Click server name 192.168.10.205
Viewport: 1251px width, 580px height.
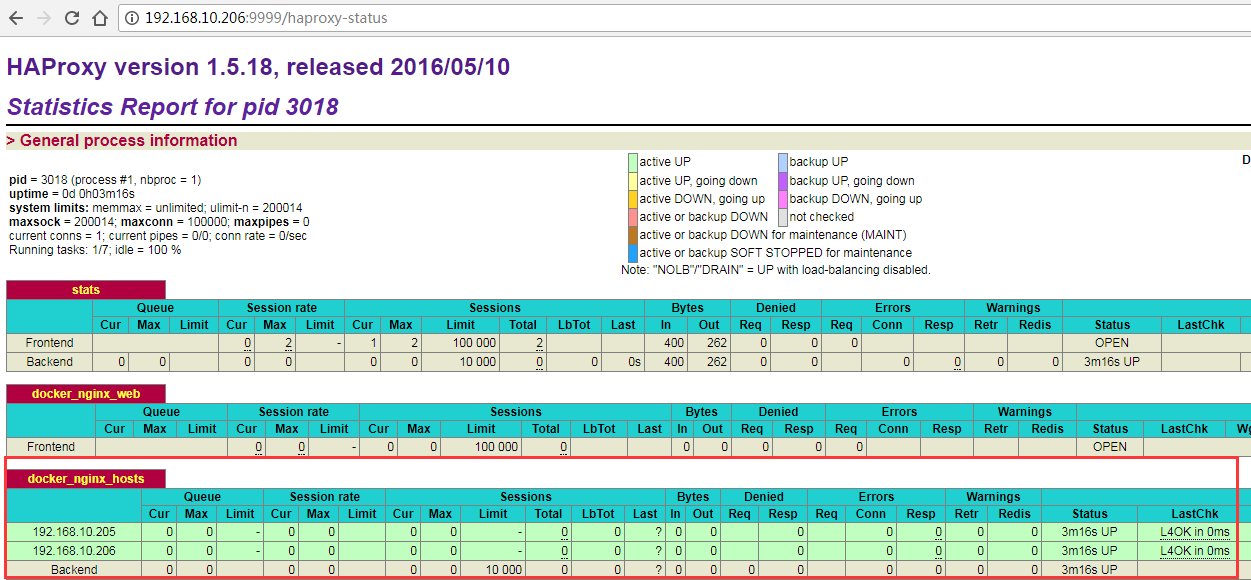tap(74, 532)
